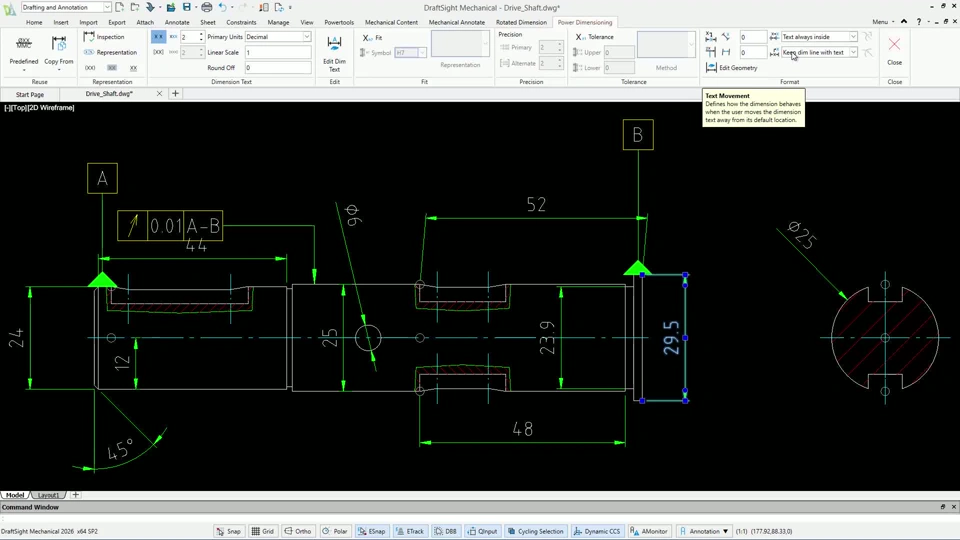This screenshot has width=960, height=540.
Task: Close the Drive_Shaft.dwg document tab
Action: coord(159,94)
